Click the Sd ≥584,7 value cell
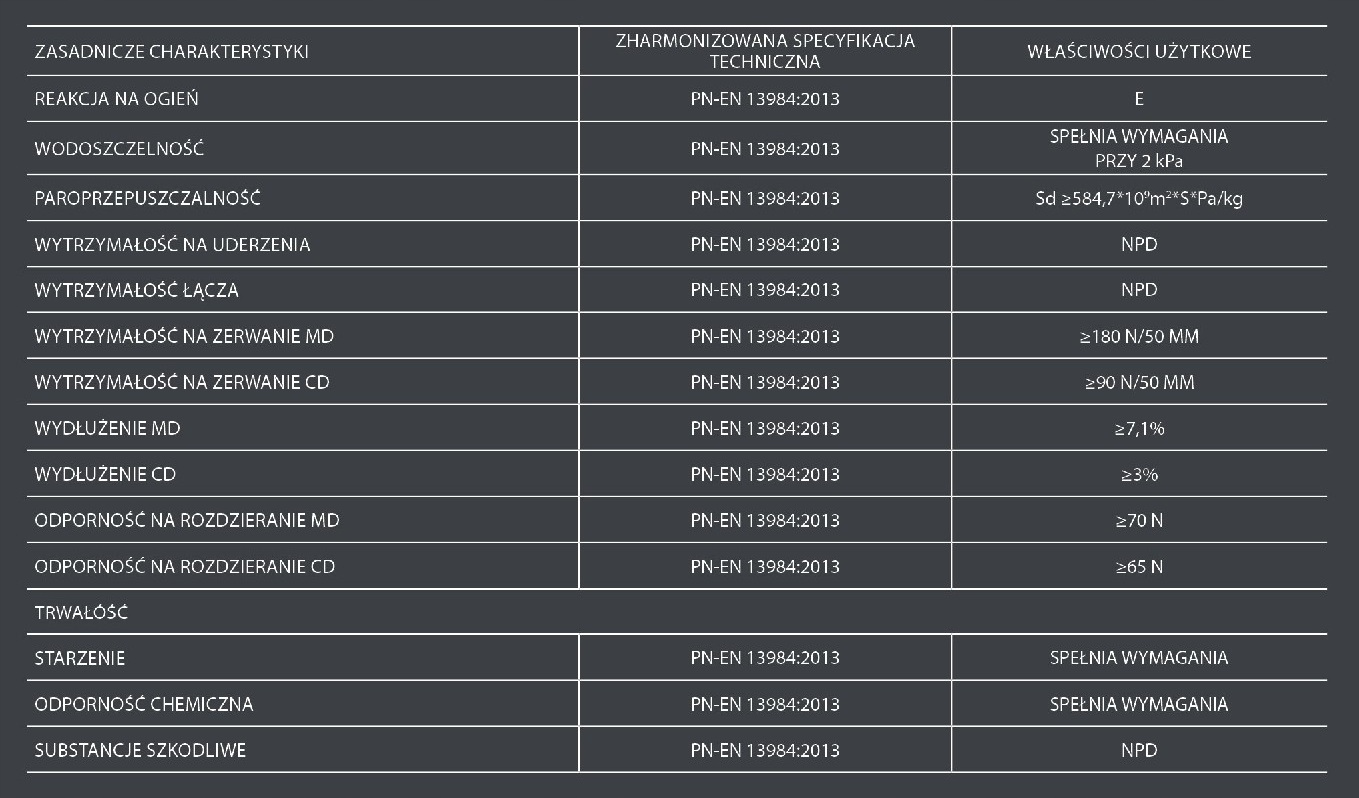 tap(1139, 198)
